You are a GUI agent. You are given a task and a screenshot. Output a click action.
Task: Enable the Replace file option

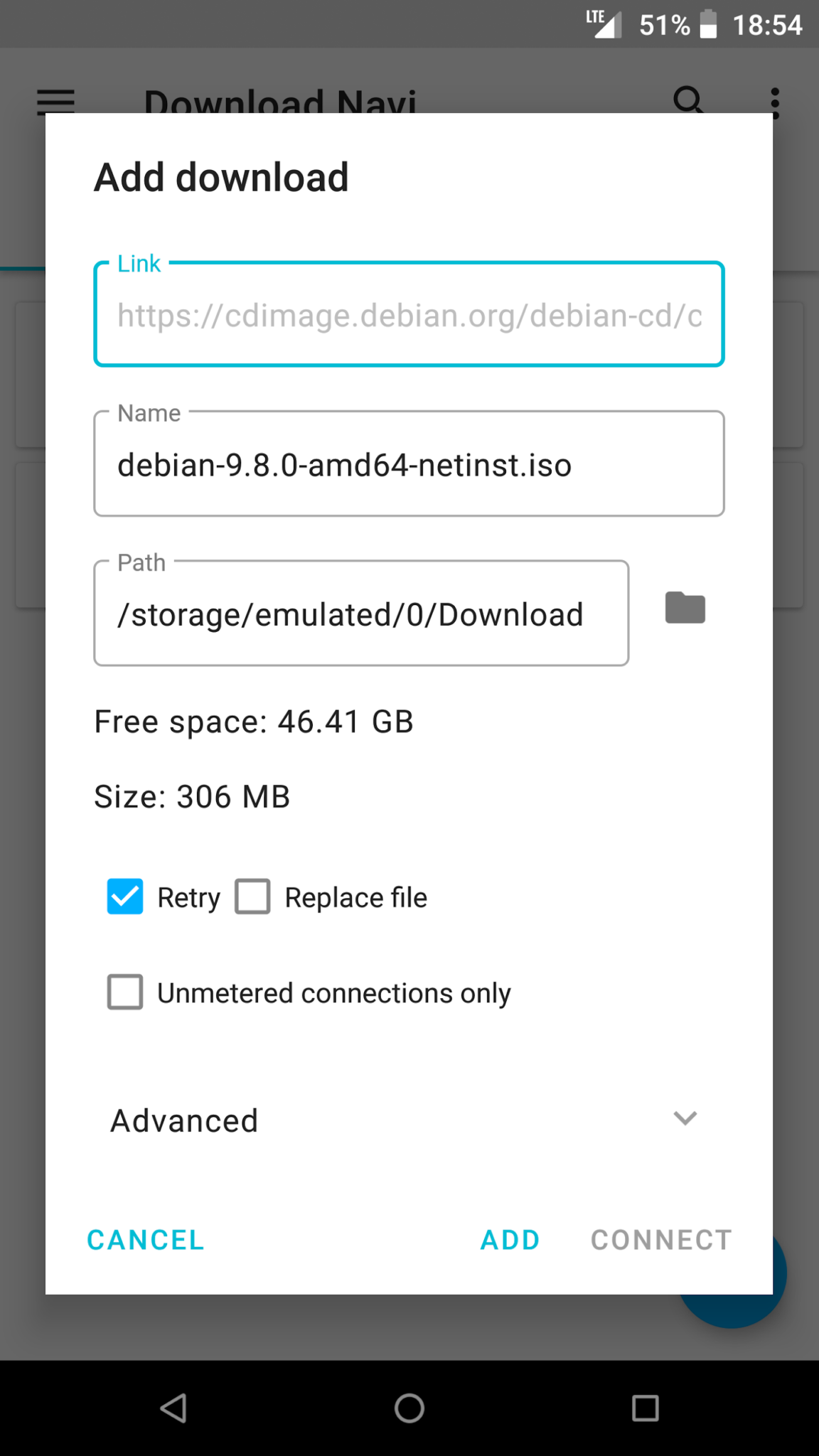pyautogui.click(x=252, y=896)
